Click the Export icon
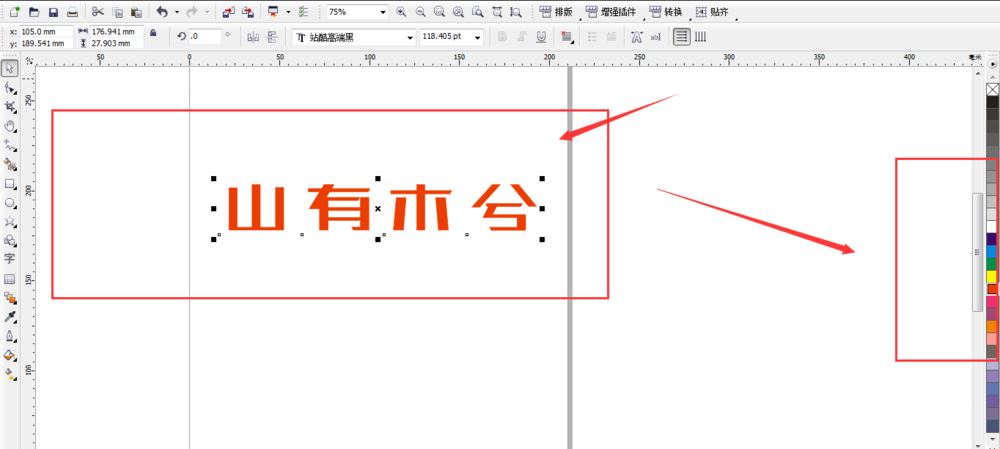 (248, 11)
